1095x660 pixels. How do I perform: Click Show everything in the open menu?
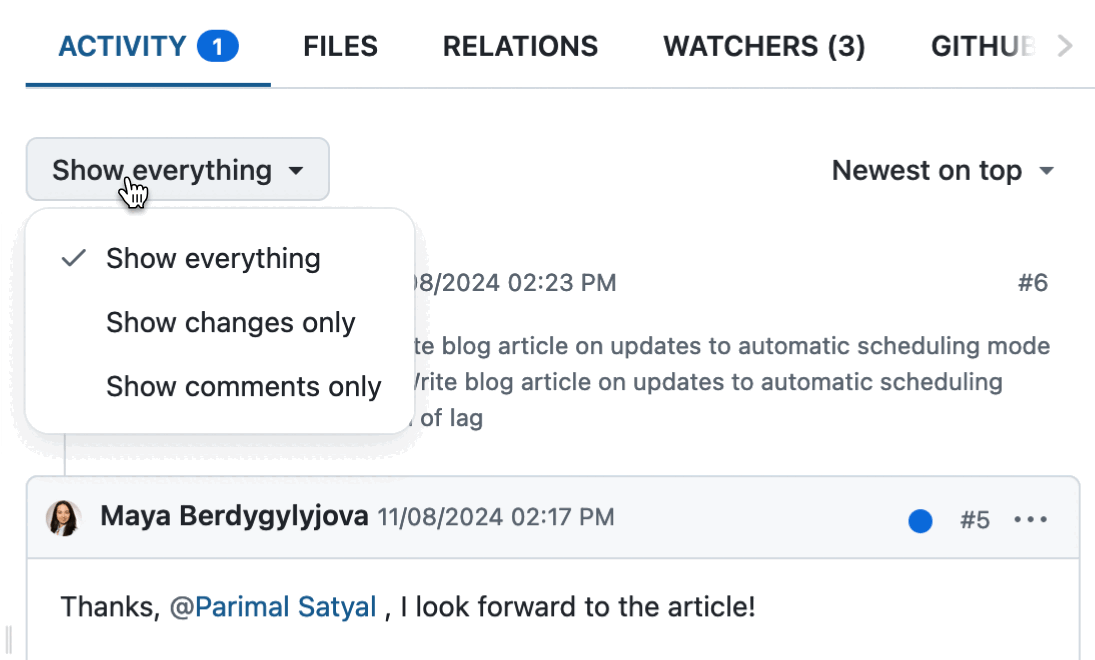click(213, 258)
